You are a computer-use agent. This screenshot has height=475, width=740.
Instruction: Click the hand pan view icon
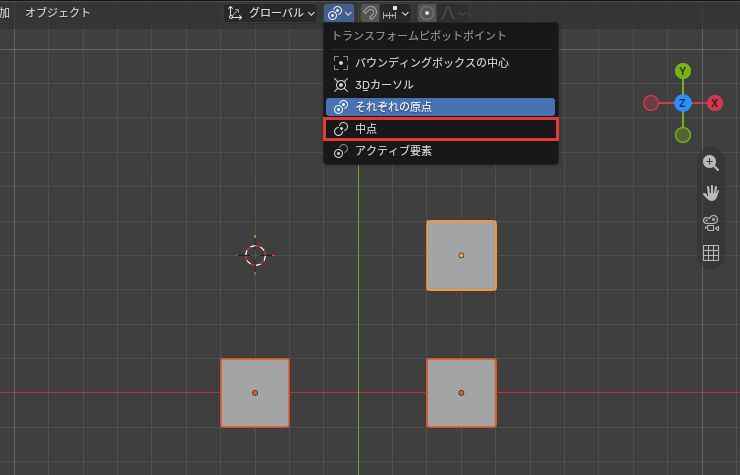711,193
